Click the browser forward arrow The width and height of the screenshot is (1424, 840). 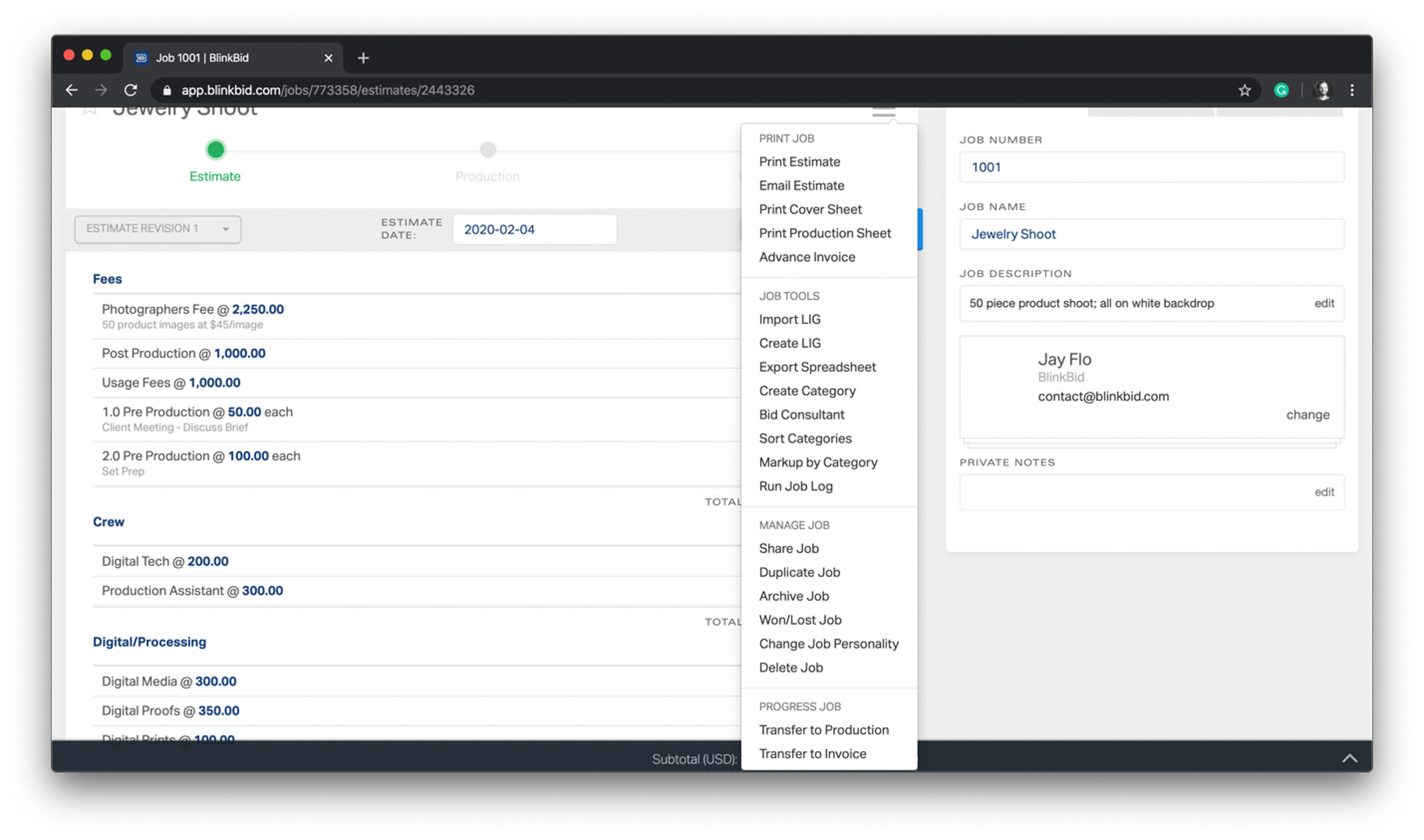(x=101, y=90)
